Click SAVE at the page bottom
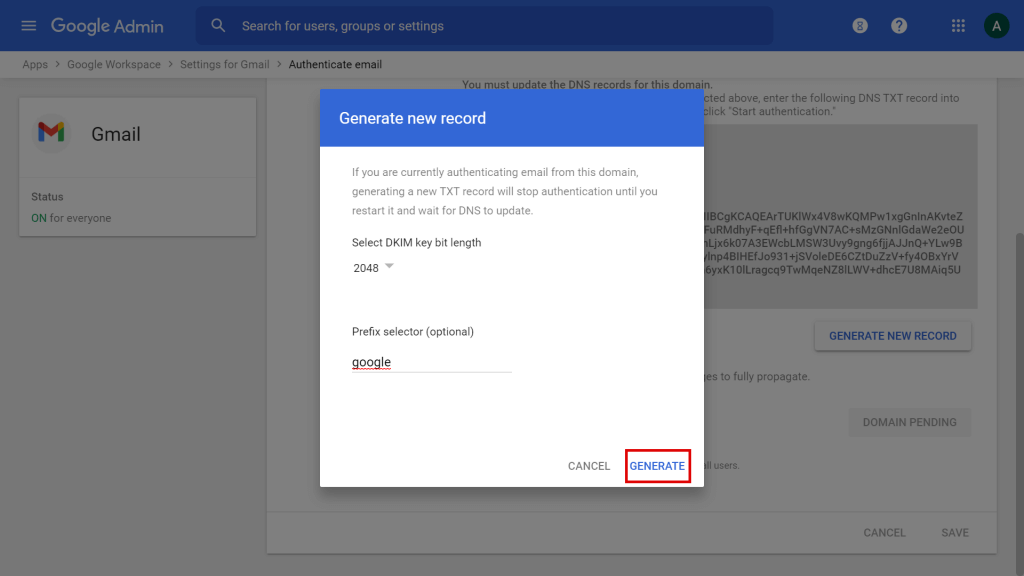 [x=955, y=532]
